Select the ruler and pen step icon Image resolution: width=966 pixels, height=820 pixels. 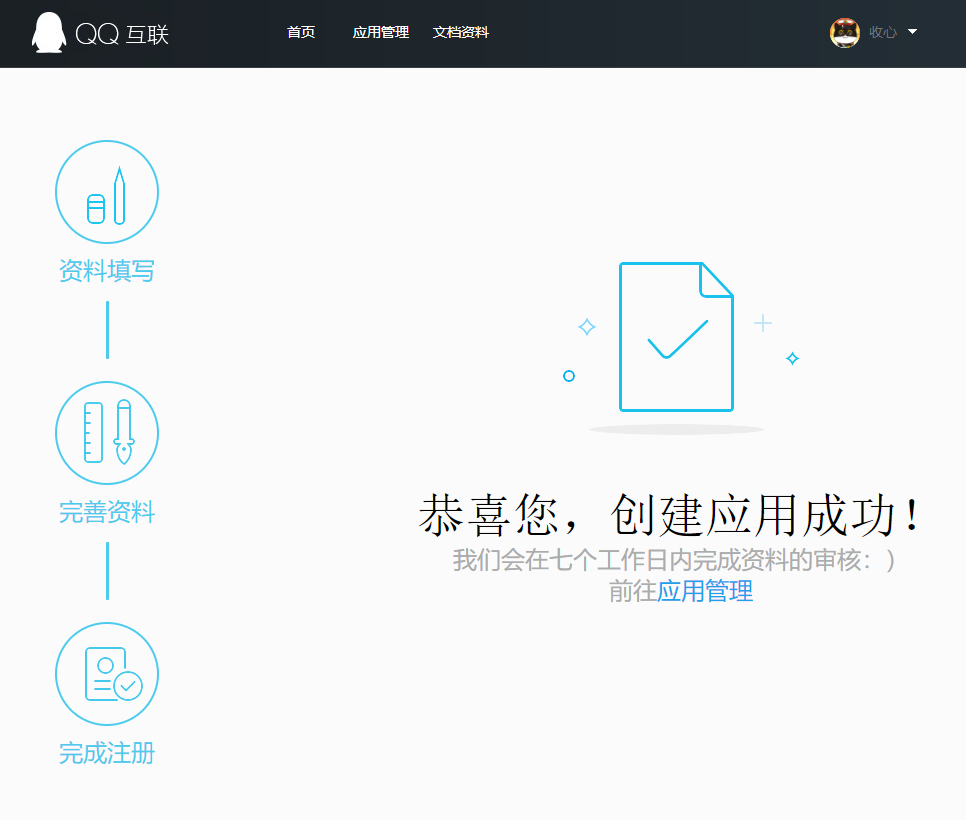tap(107, 433)
